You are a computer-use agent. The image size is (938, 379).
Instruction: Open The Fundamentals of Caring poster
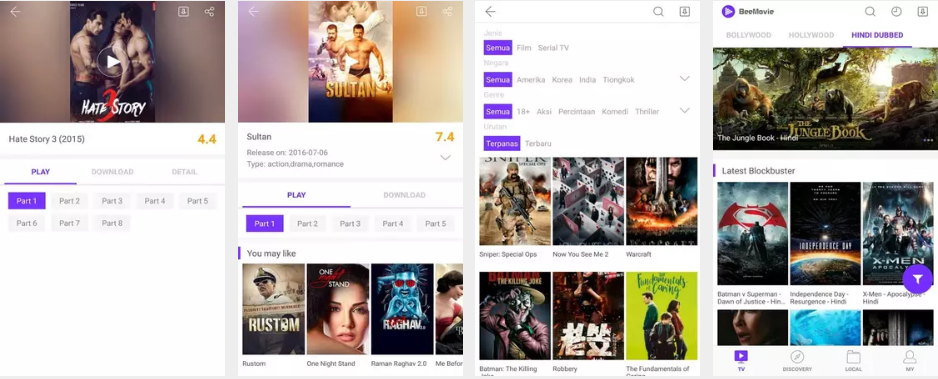point(662,316)
